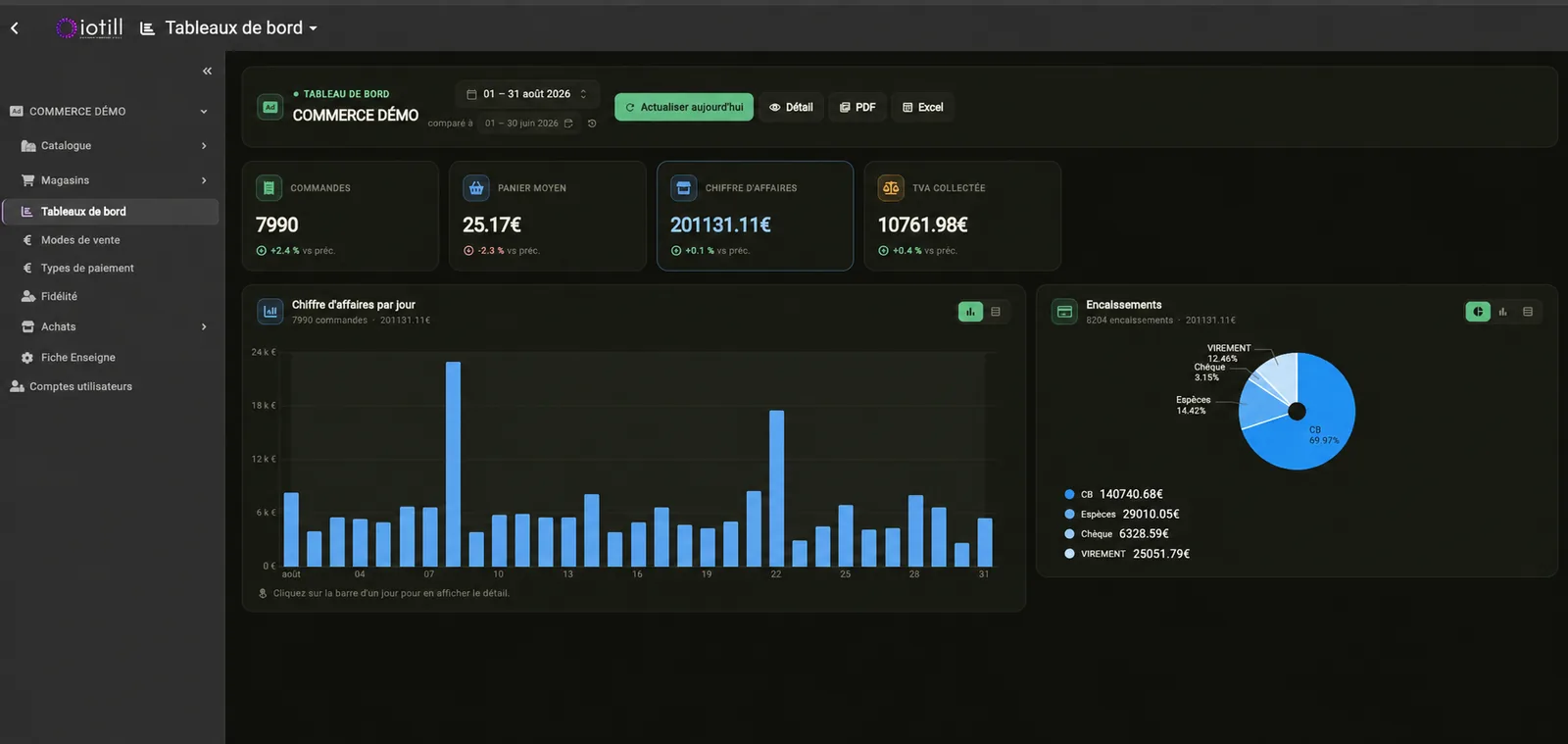
Task: Click the Commandes receipt icon
Action: click(x=269, y=187)
